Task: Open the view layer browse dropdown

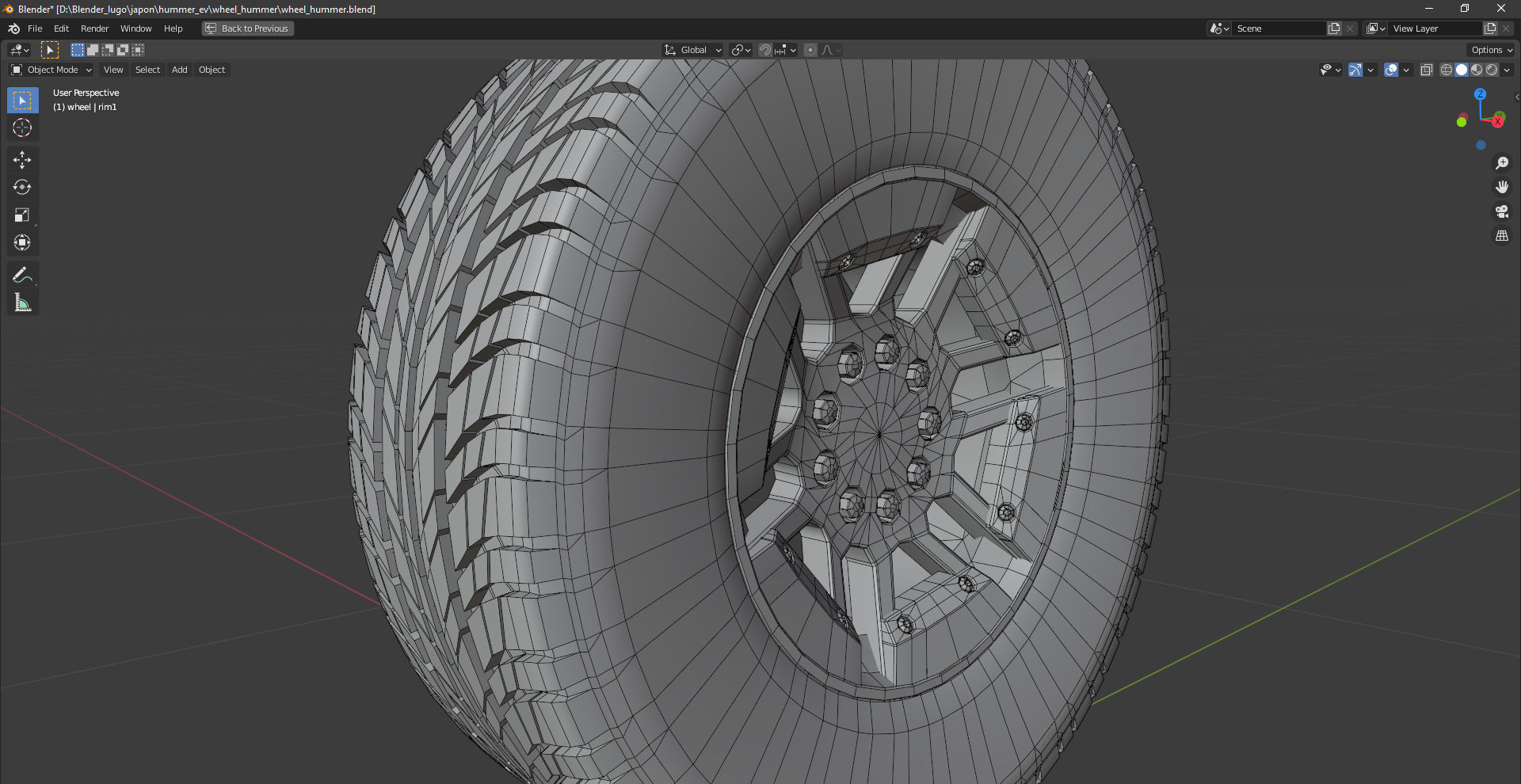Action: pyautogui.click(x=1376, y=29)
